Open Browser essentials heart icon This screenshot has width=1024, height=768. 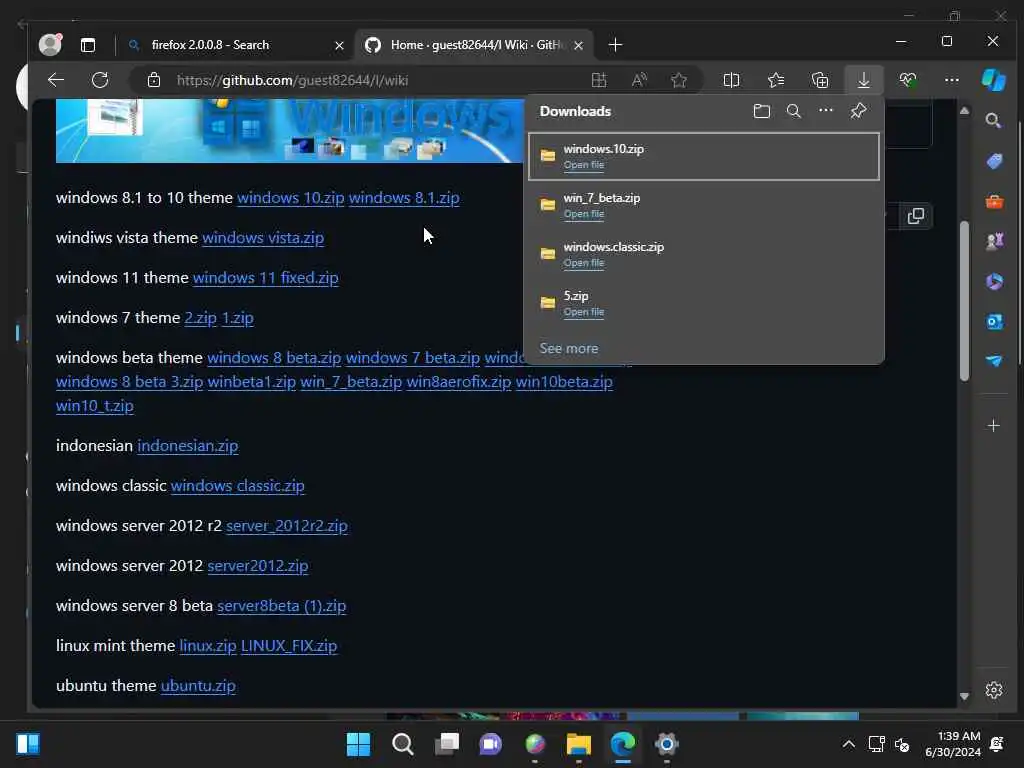point(908,80)
